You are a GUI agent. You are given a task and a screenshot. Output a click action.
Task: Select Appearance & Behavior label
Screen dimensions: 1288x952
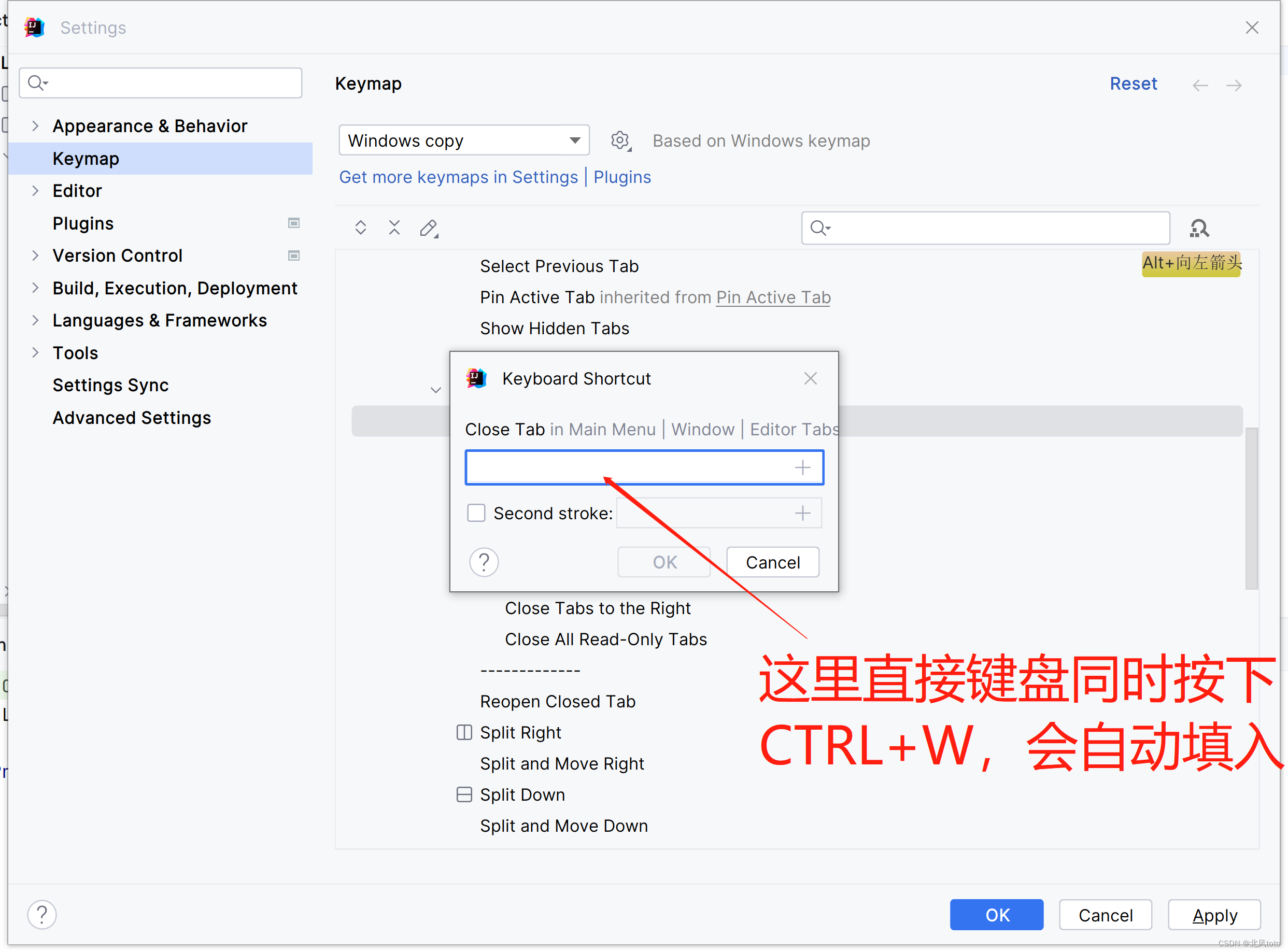150,125
